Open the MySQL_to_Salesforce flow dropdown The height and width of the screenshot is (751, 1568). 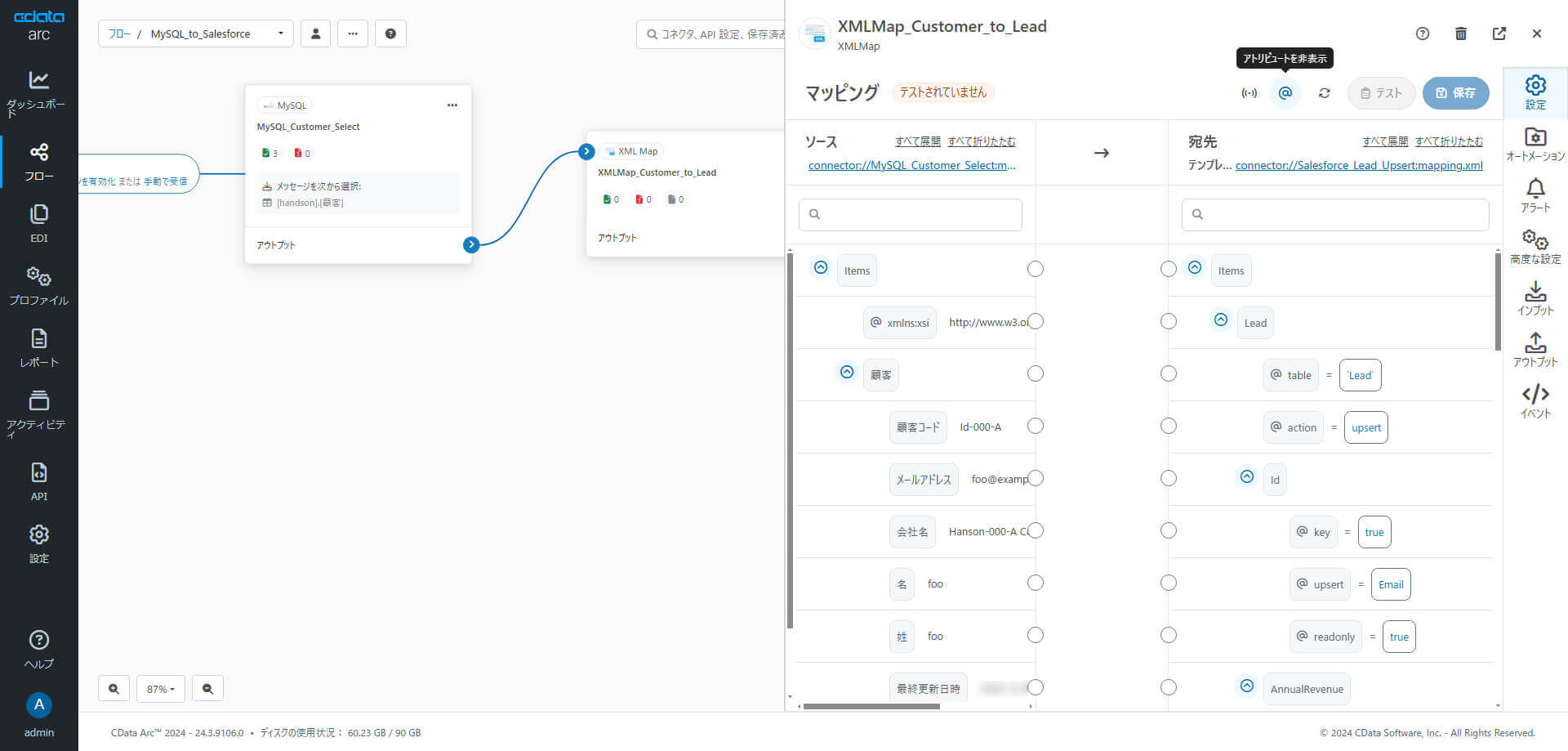click(x=196, y=34)
